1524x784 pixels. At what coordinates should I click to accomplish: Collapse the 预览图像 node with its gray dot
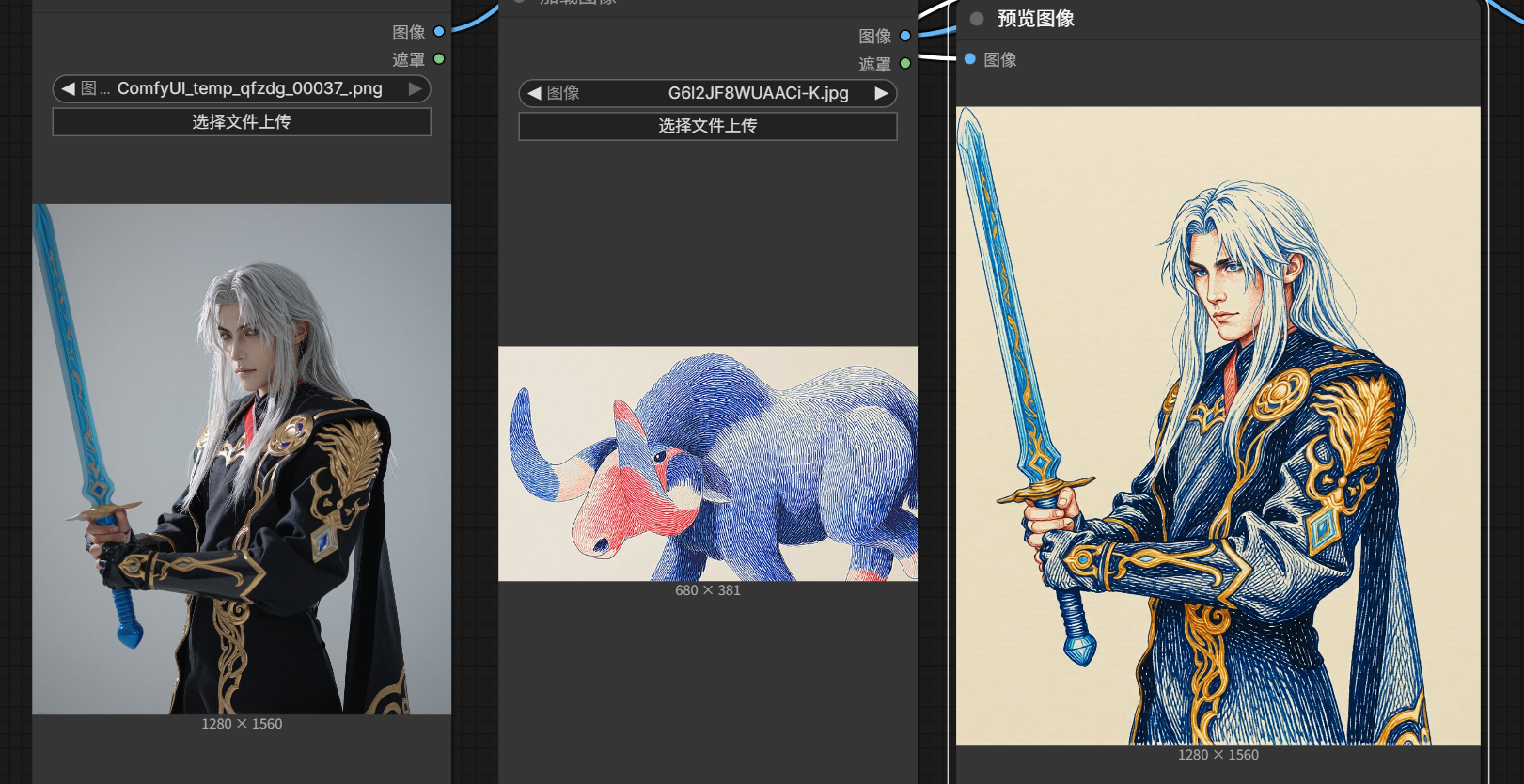[977, 19]
